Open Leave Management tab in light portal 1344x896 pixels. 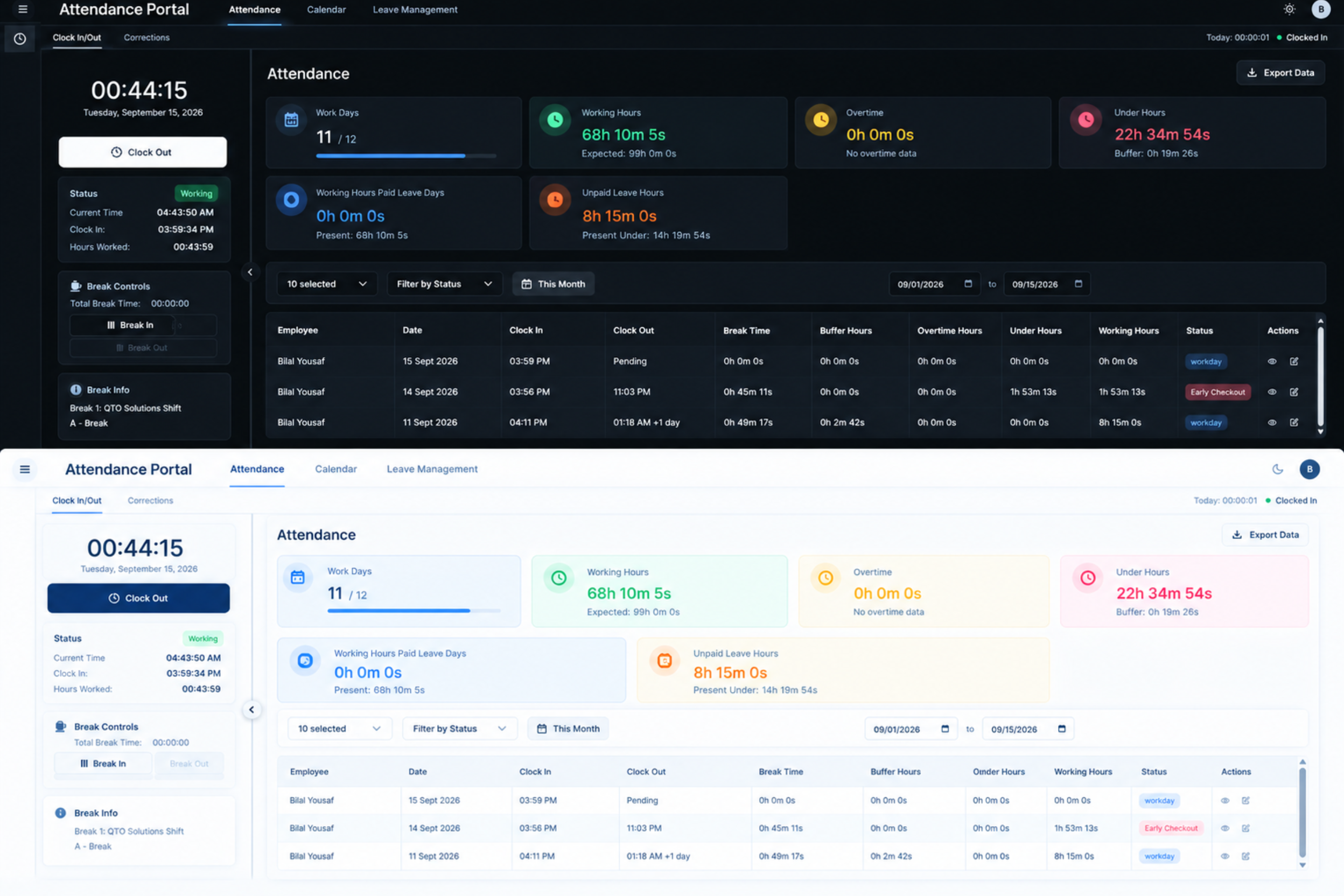432,468
